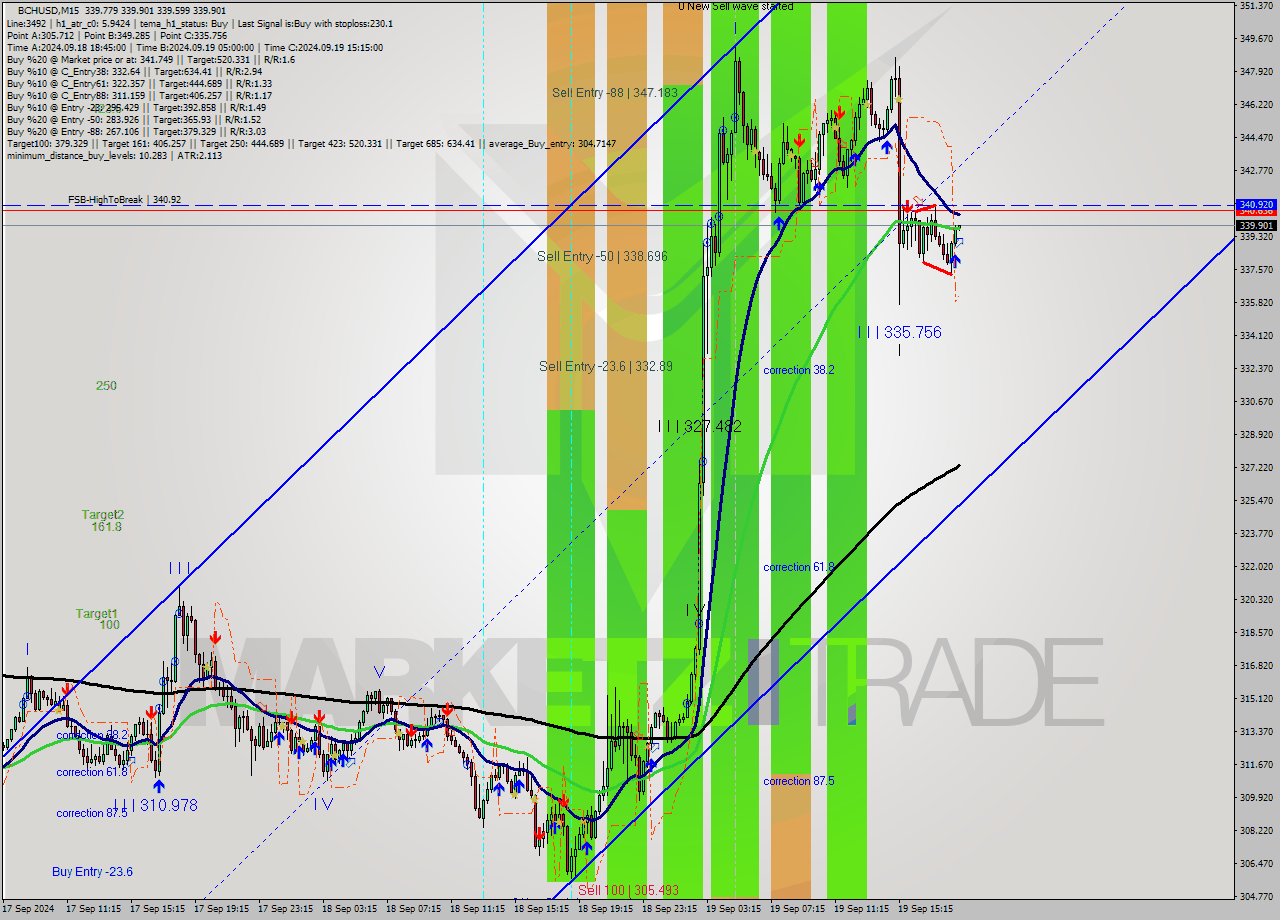Select the '250' fib level label
Viewport: 1280px width, 920px height.
[x=106, y=386]
